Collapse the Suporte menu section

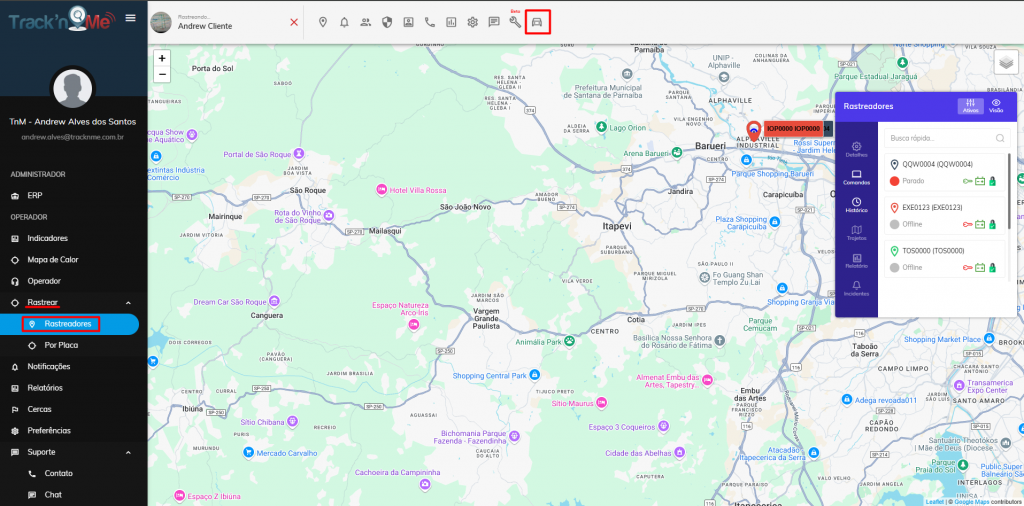pyautogui.click(x=127, y=452)
